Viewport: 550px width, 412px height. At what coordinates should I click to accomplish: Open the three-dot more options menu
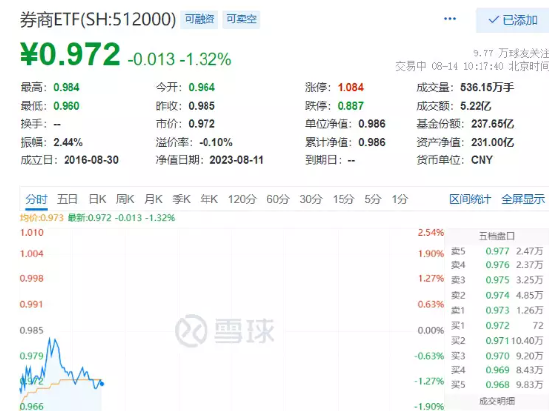tap(450, 19)
